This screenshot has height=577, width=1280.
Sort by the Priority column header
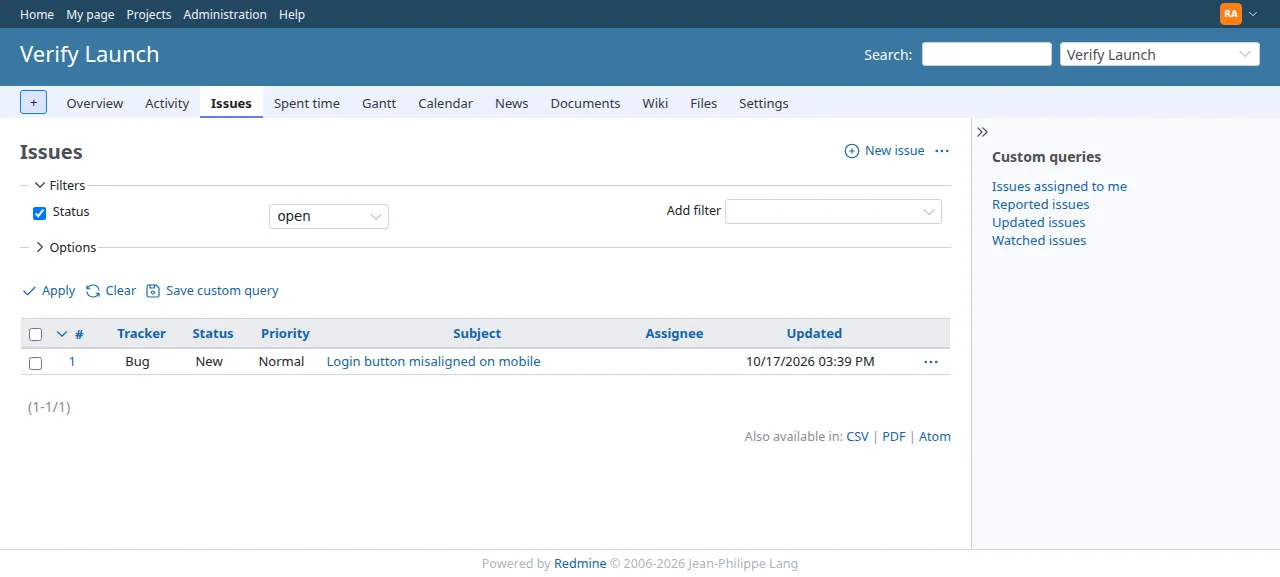click(x=285, y=334)
